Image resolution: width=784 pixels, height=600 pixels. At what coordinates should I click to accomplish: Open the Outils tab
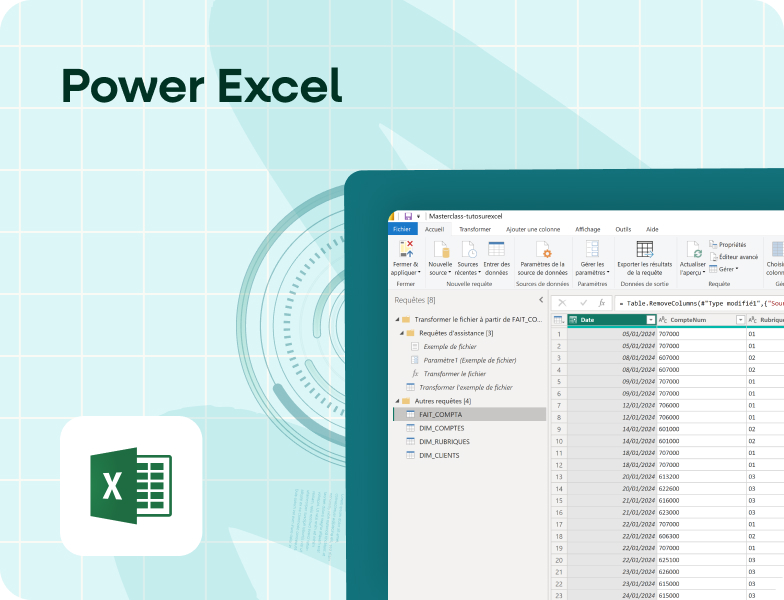tap(624, 229)
